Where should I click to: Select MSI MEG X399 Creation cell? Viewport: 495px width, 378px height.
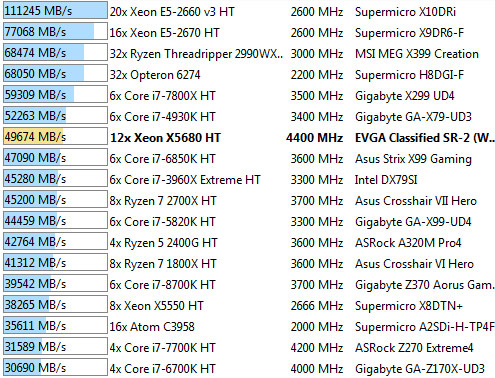[x=417, y=54]
